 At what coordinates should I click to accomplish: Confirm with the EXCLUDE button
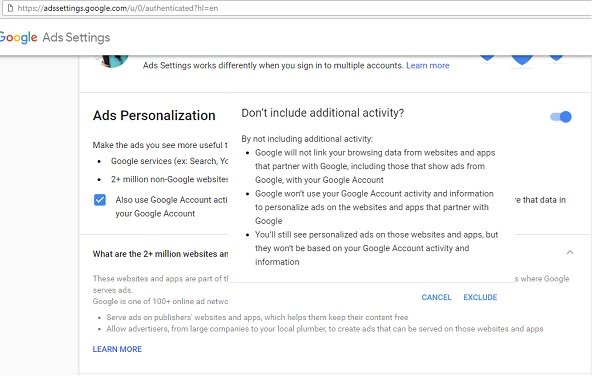coord(480,297)
